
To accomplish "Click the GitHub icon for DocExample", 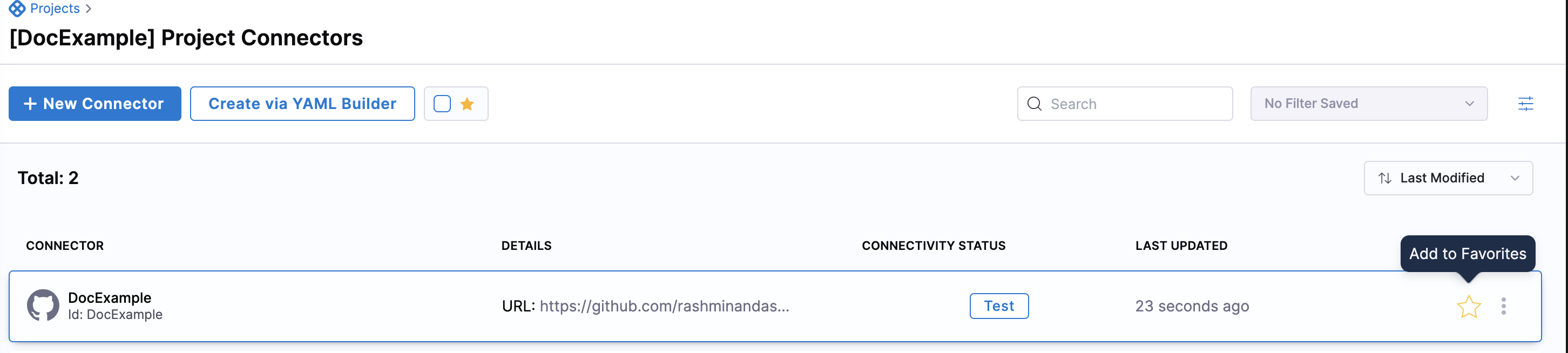I will (43, 306).
